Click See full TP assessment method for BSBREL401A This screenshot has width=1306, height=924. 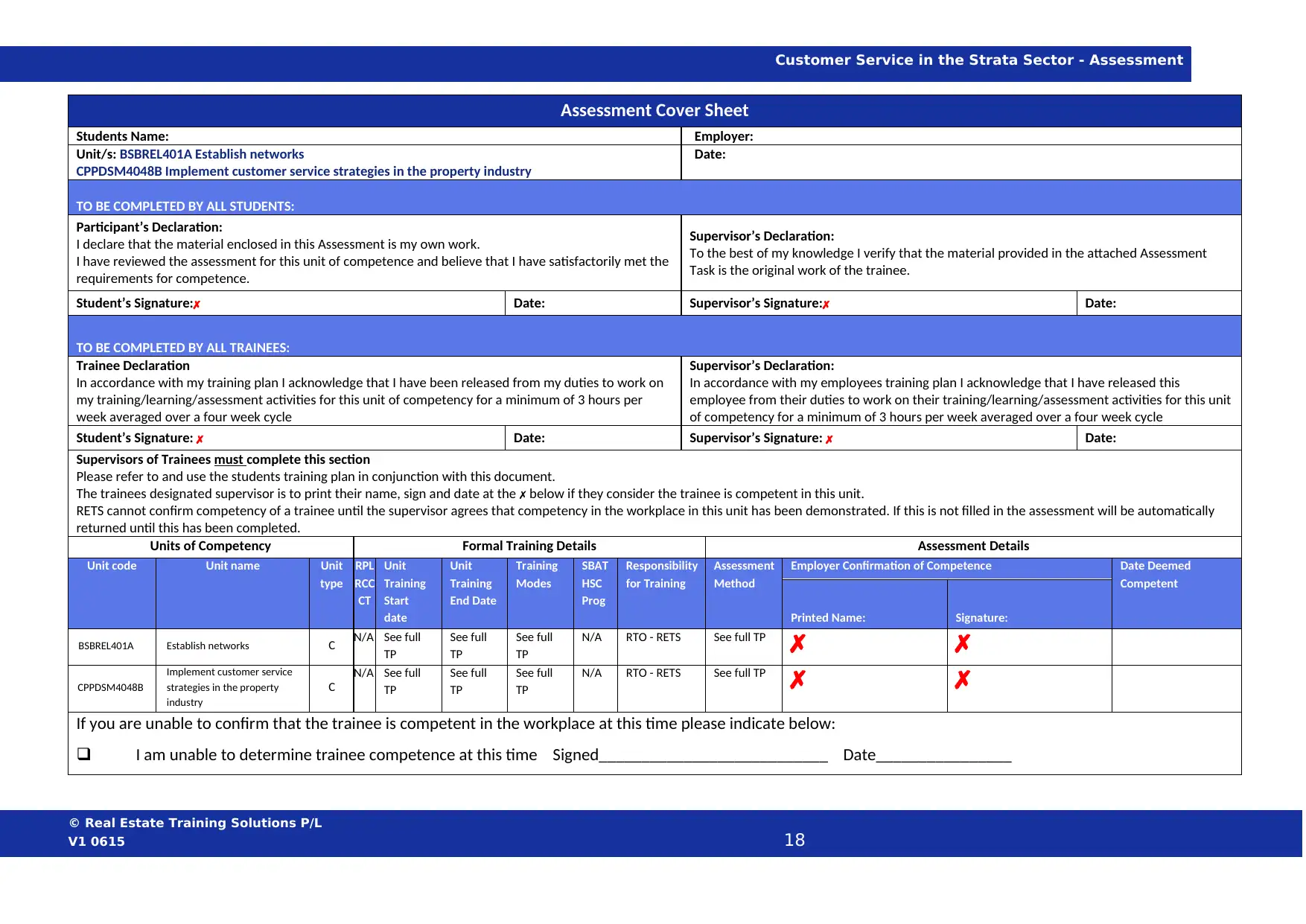[x=739, y=637]
